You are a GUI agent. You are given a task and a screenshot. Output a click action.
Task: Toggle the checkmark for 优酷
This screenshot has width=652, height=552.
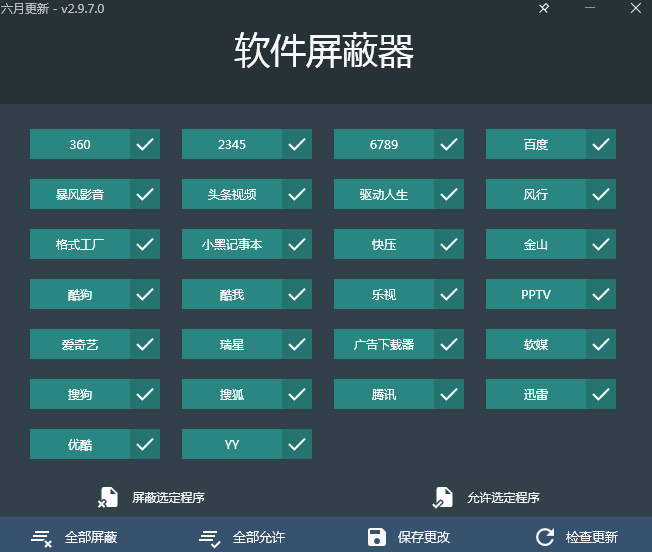tap(145, 444)
